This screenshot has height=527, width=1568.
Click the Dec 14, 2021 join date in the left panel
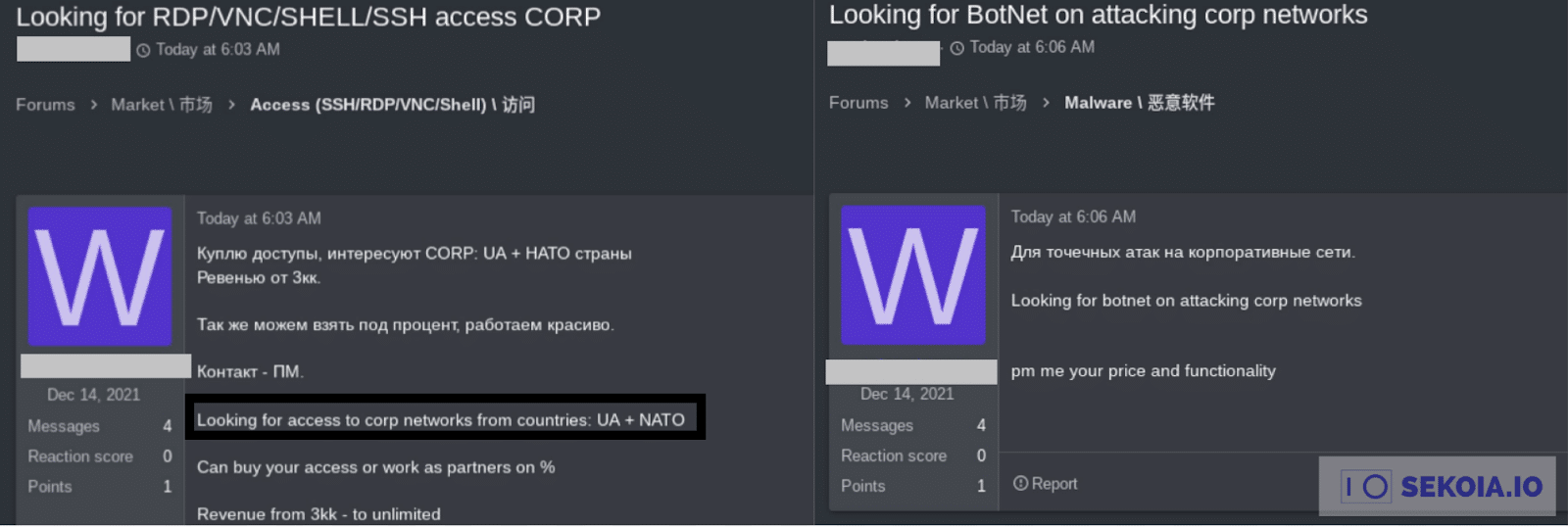[93, 395]
